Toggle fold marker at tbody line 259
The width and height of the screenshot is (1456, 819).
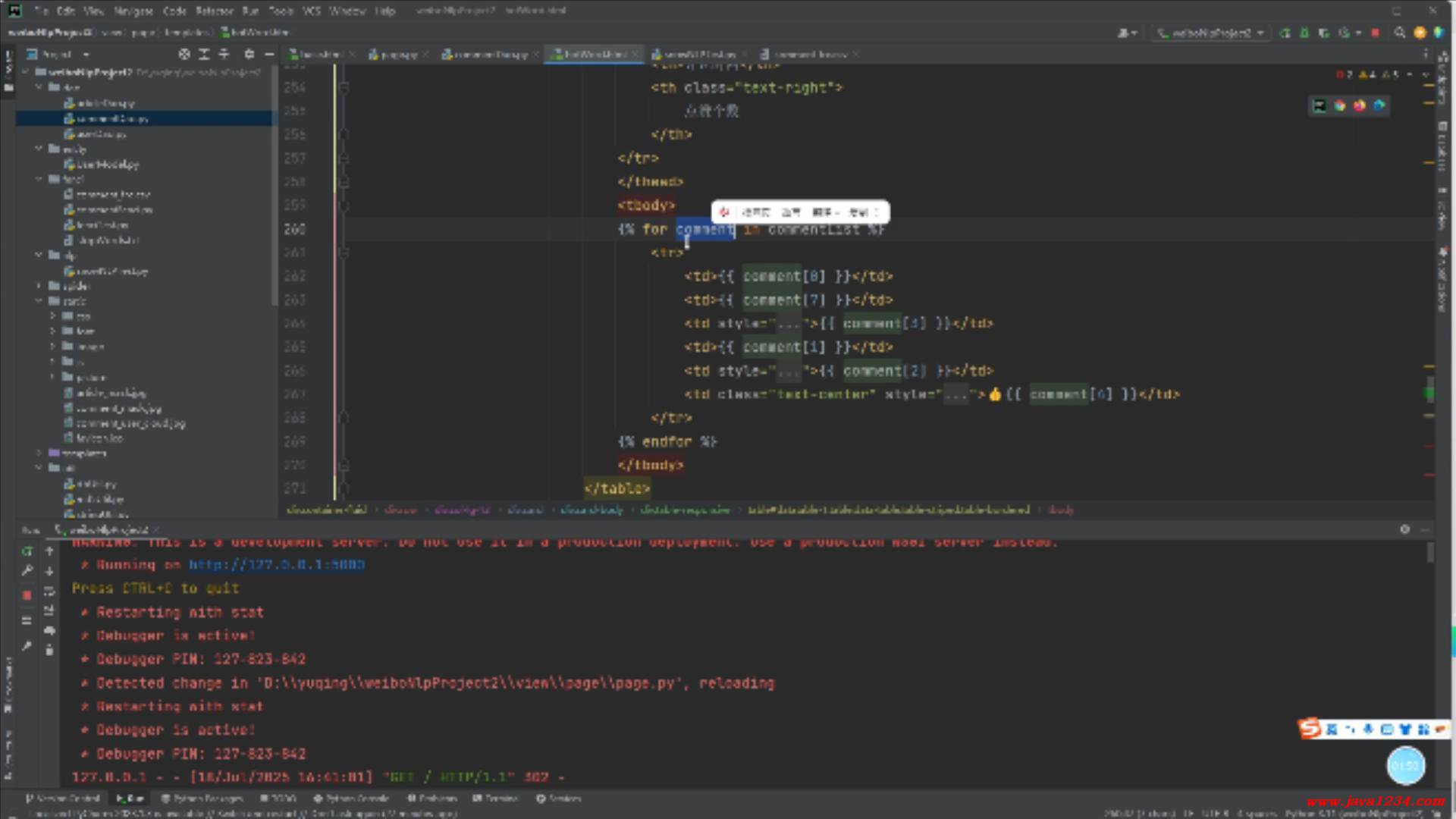pos(344,206)
